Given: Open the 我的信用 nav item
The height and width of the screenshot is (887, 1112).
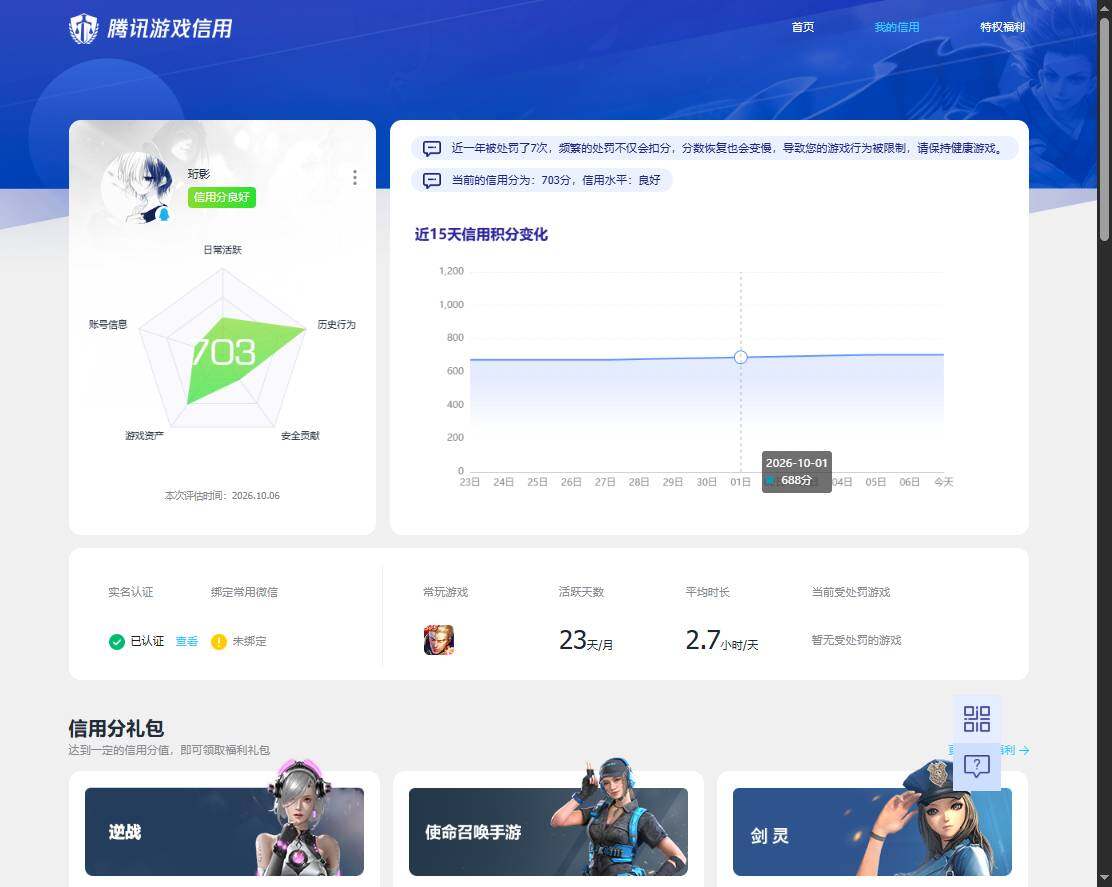Looking at the screenshot, I should point(896,27).
